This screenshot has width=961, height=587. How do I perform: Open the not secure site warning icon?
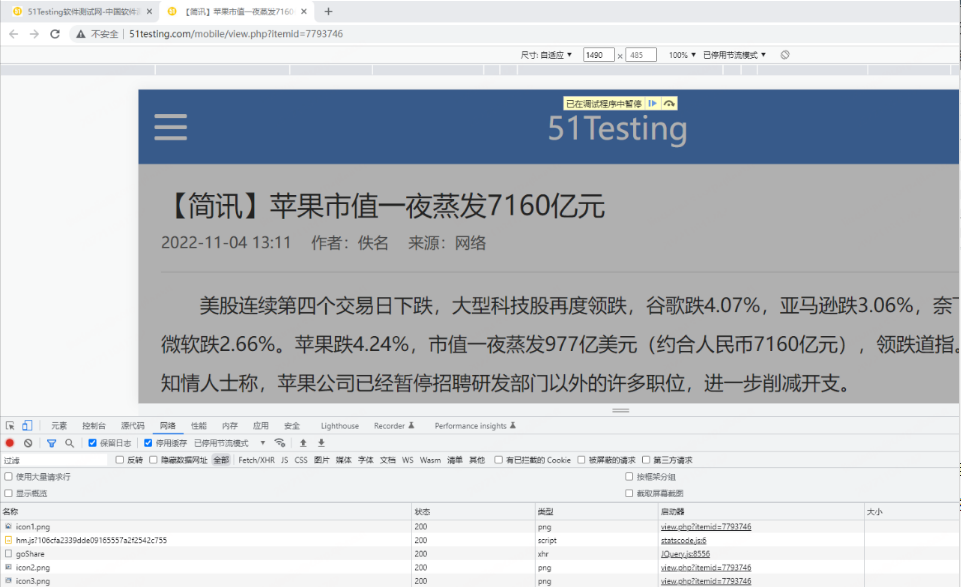tap(80, 34)
